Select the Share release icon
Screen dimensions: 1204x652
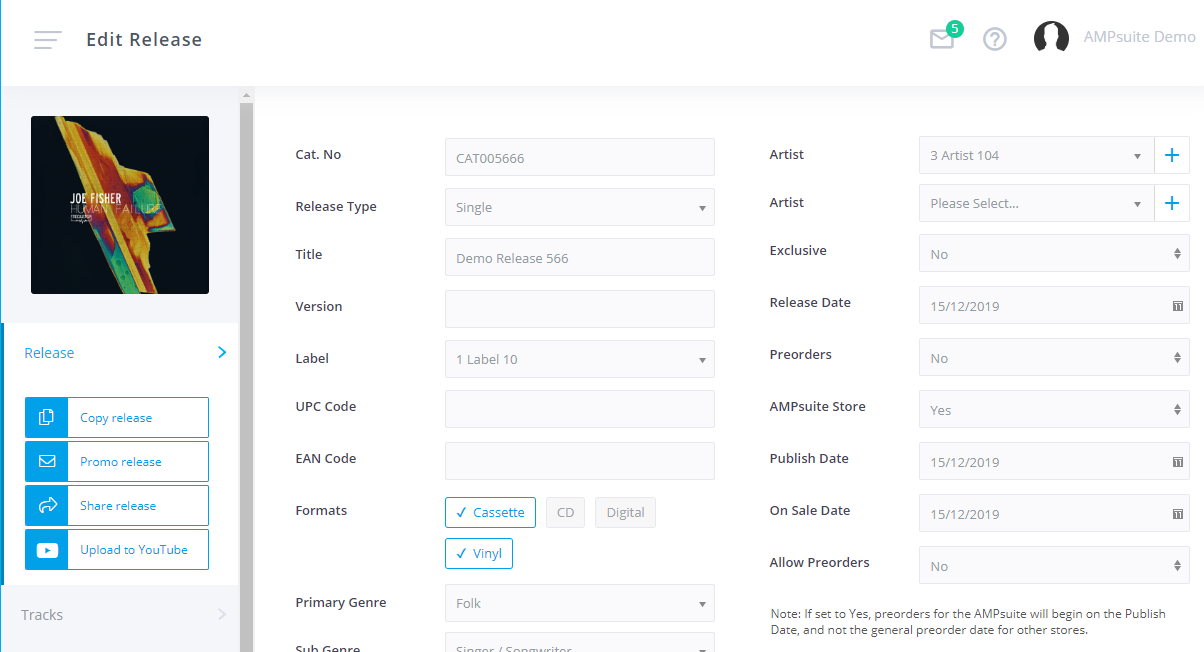(x=45, y=505)
